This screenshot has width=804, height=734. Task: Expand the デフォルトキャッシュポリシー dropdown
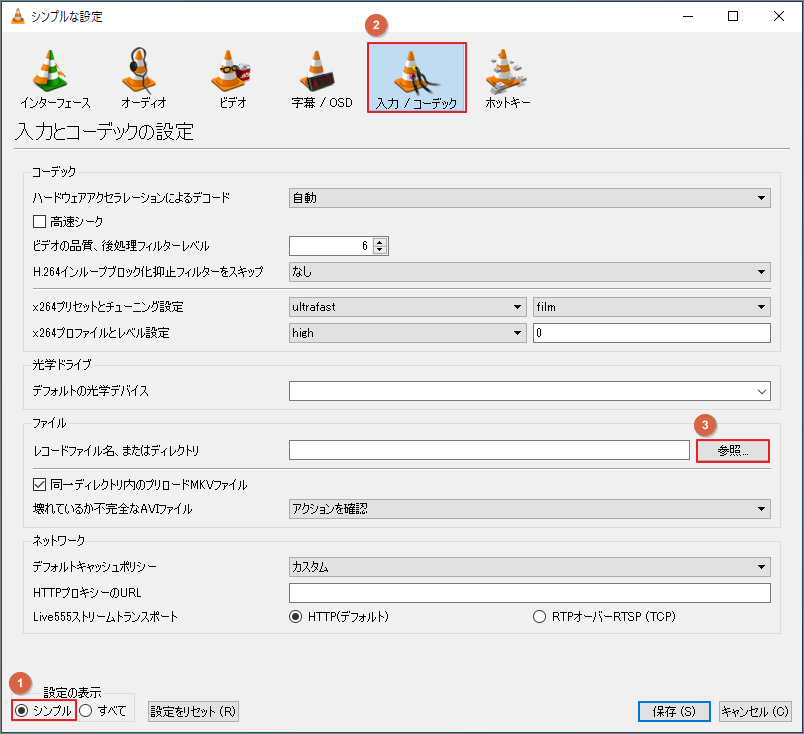[762, 566]
